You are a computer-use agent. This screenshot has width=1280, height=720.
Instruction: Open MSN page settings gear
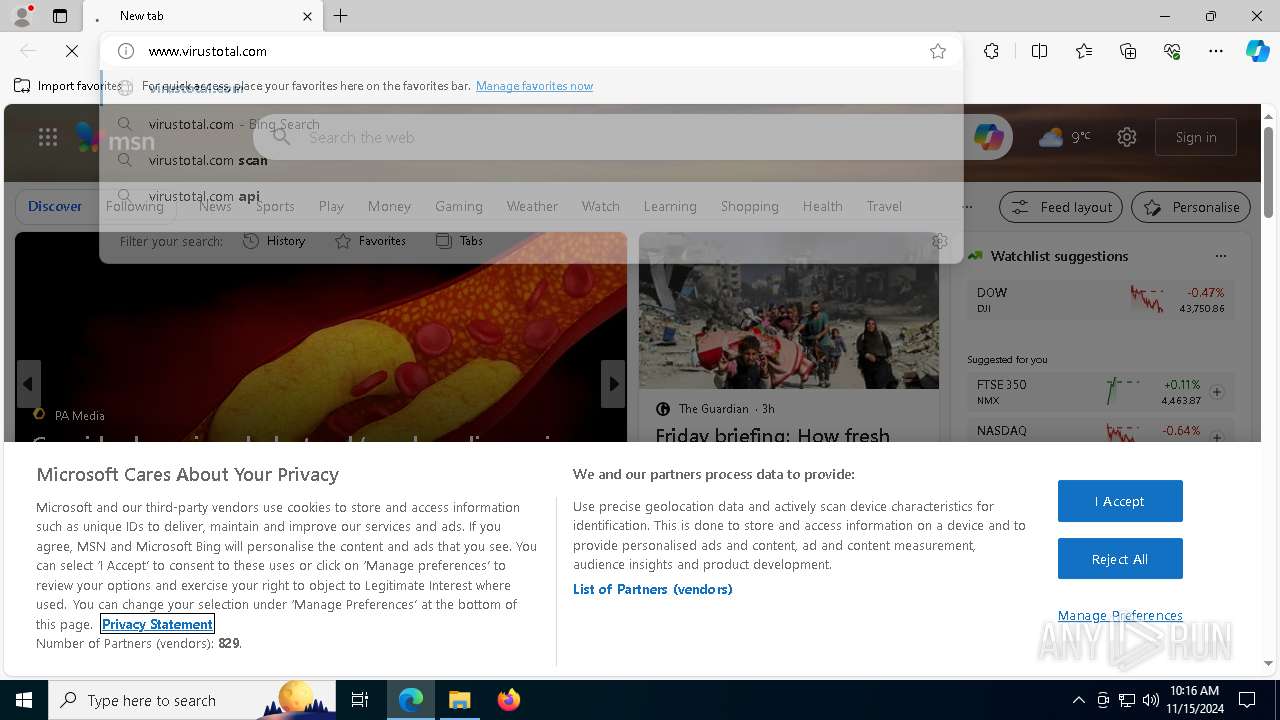(1127, 137)
